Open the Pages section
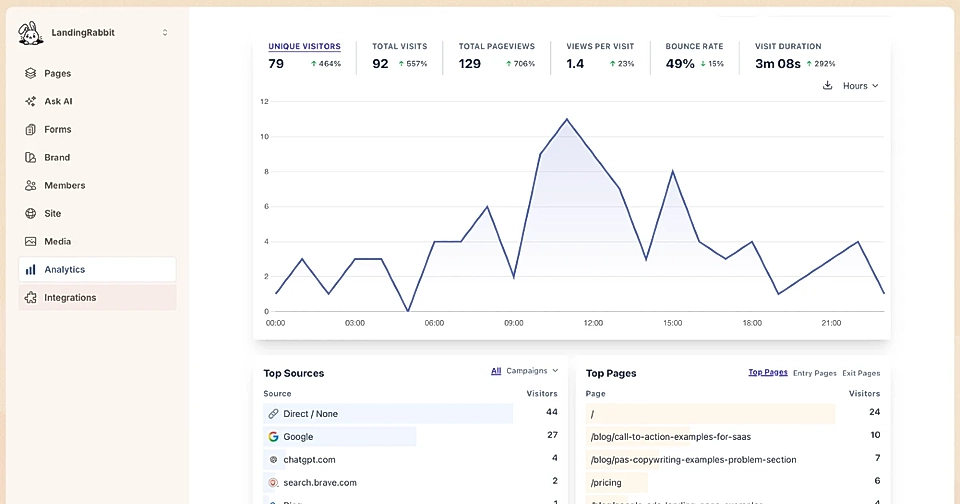Image resolution: width=960 pixels, height=504 pixels. pyautogui.click(x=97, y=73)
